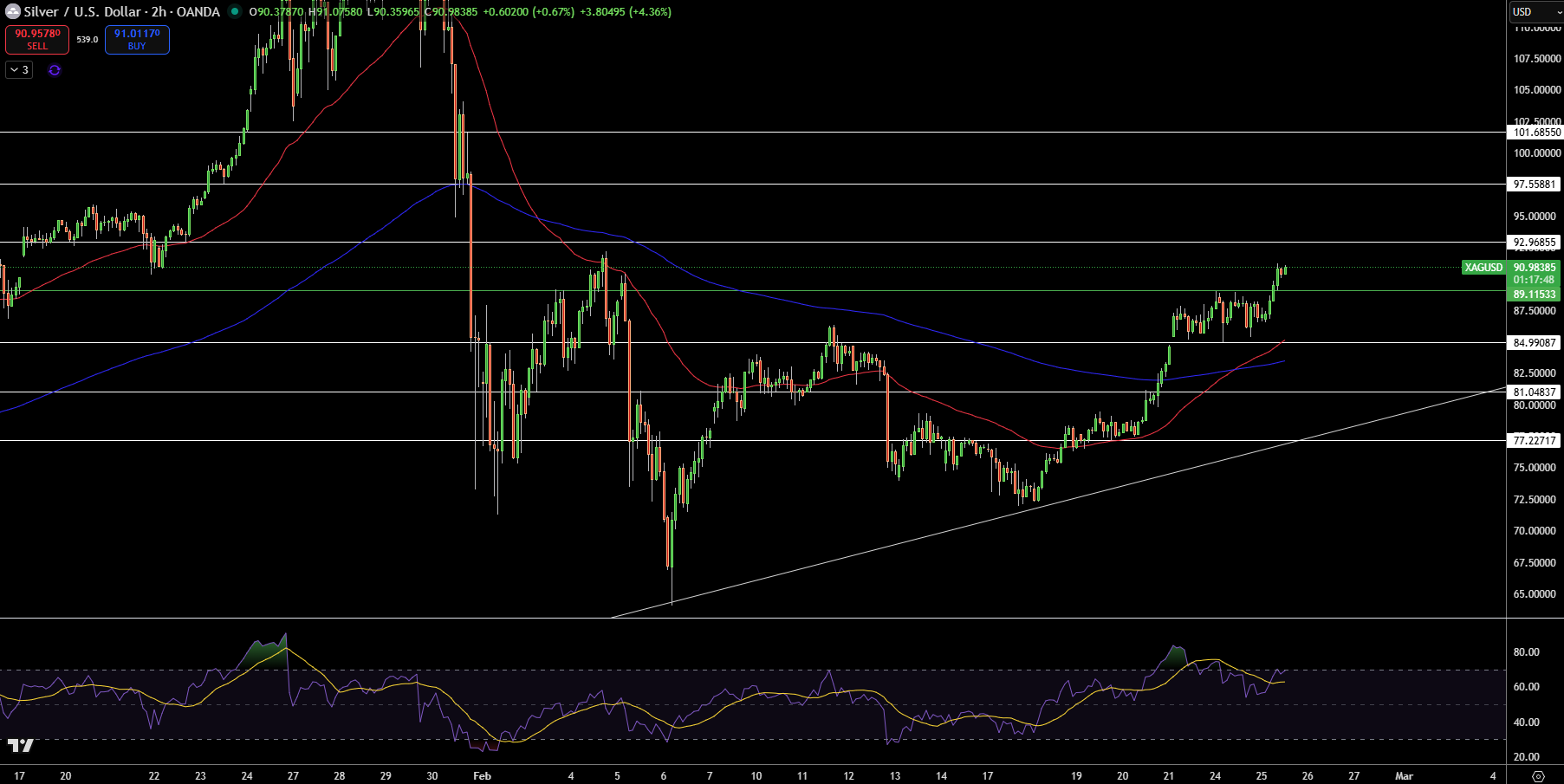Click the 90.98385 current price label
This screenshot has height=784, width=1564.
click(x=1535, y=267)
